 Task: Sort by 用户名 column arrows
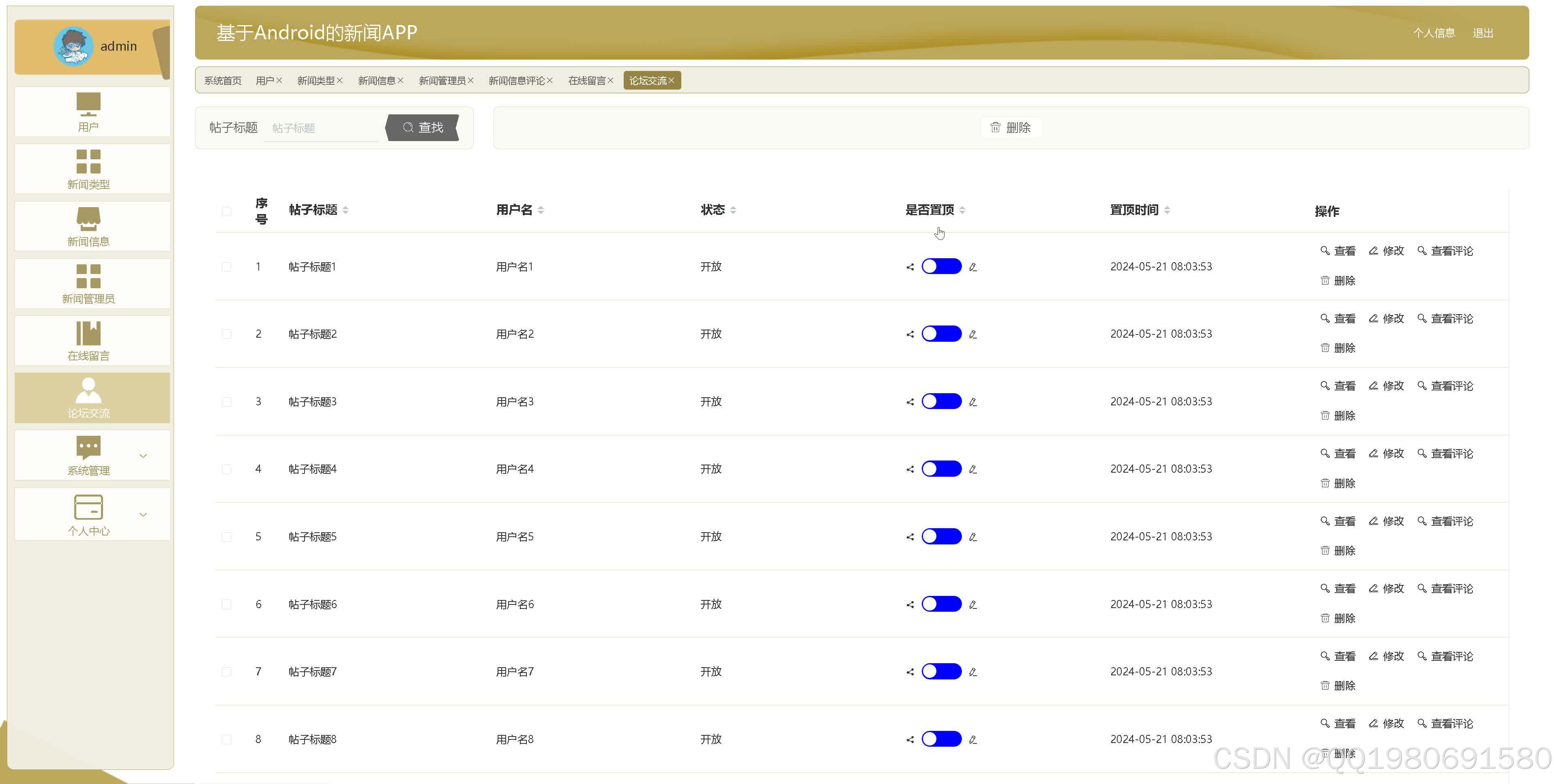coord(541,210)
